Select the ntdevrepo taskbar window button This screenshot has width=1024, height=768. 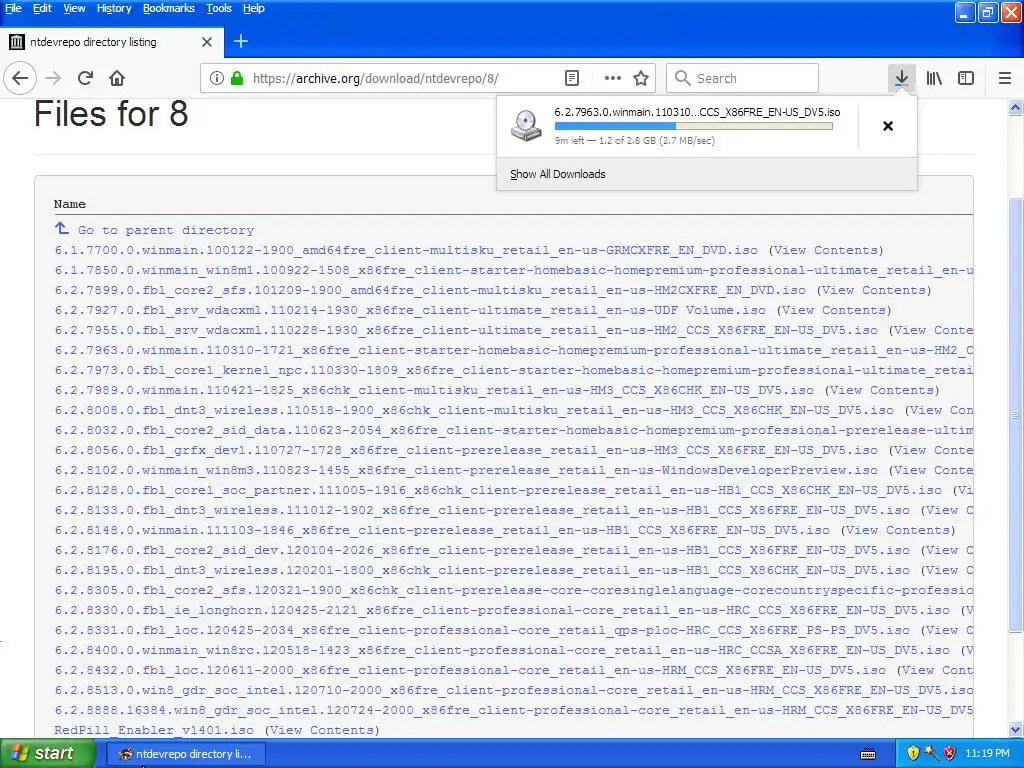tap(185, 754)
